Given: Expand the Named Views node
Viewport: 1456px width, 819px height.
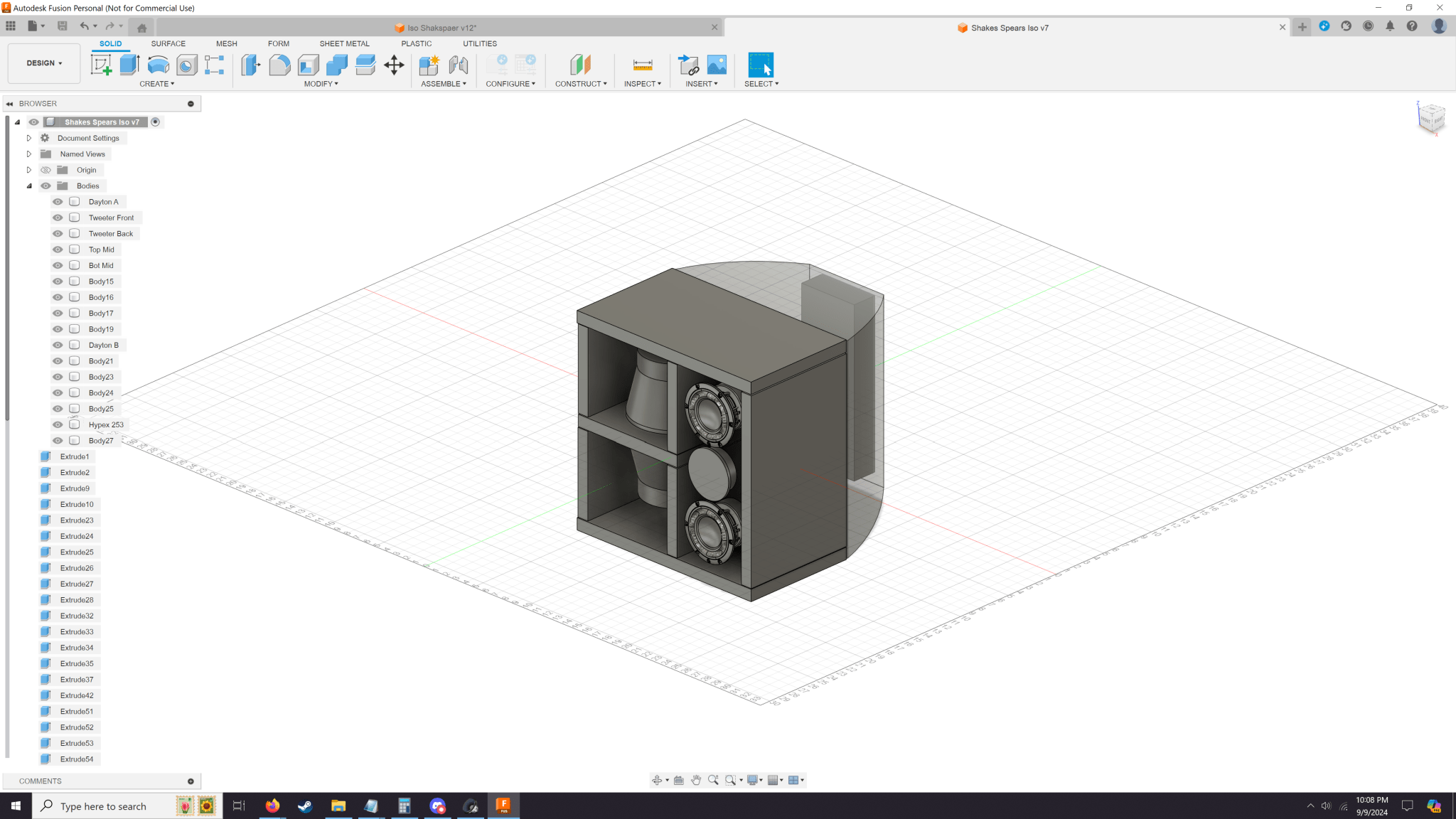Looking at the screenshot, I should (x=29, y=154).
